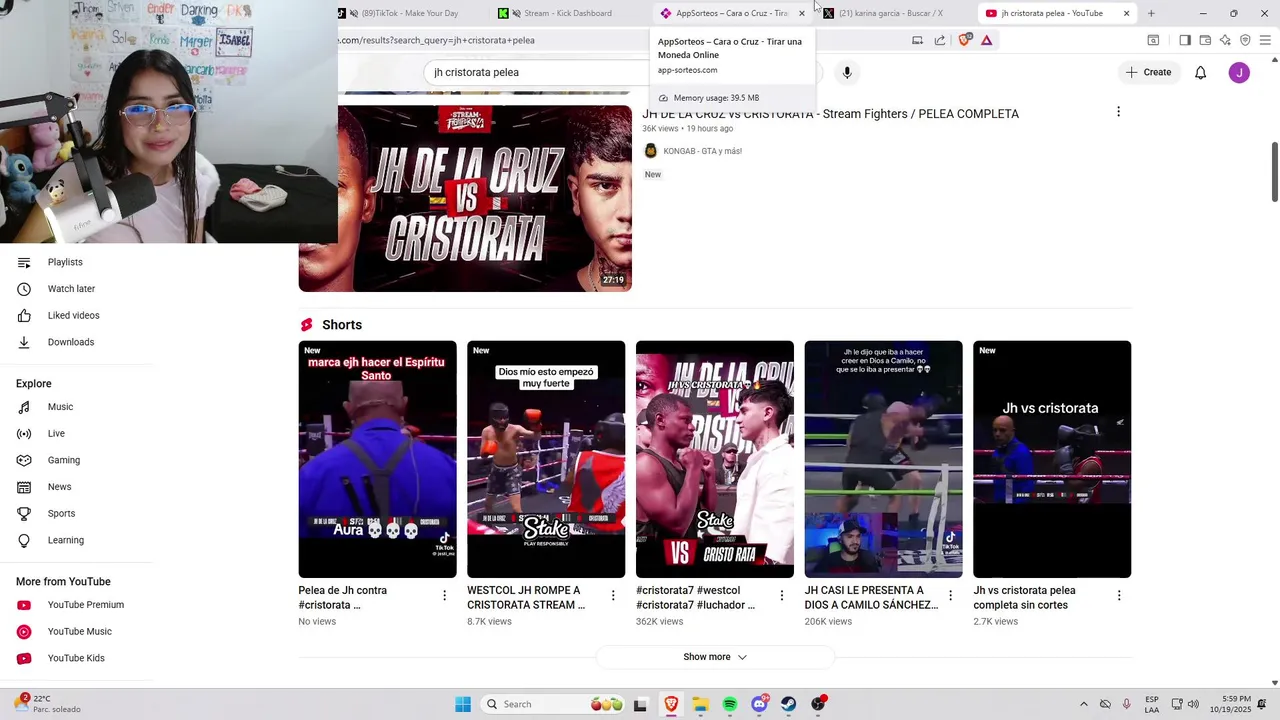The width and height of the screenshot is (1280, 720).
Task: Open options menu for #cristorata7 #westcol short
Action: 781,596
